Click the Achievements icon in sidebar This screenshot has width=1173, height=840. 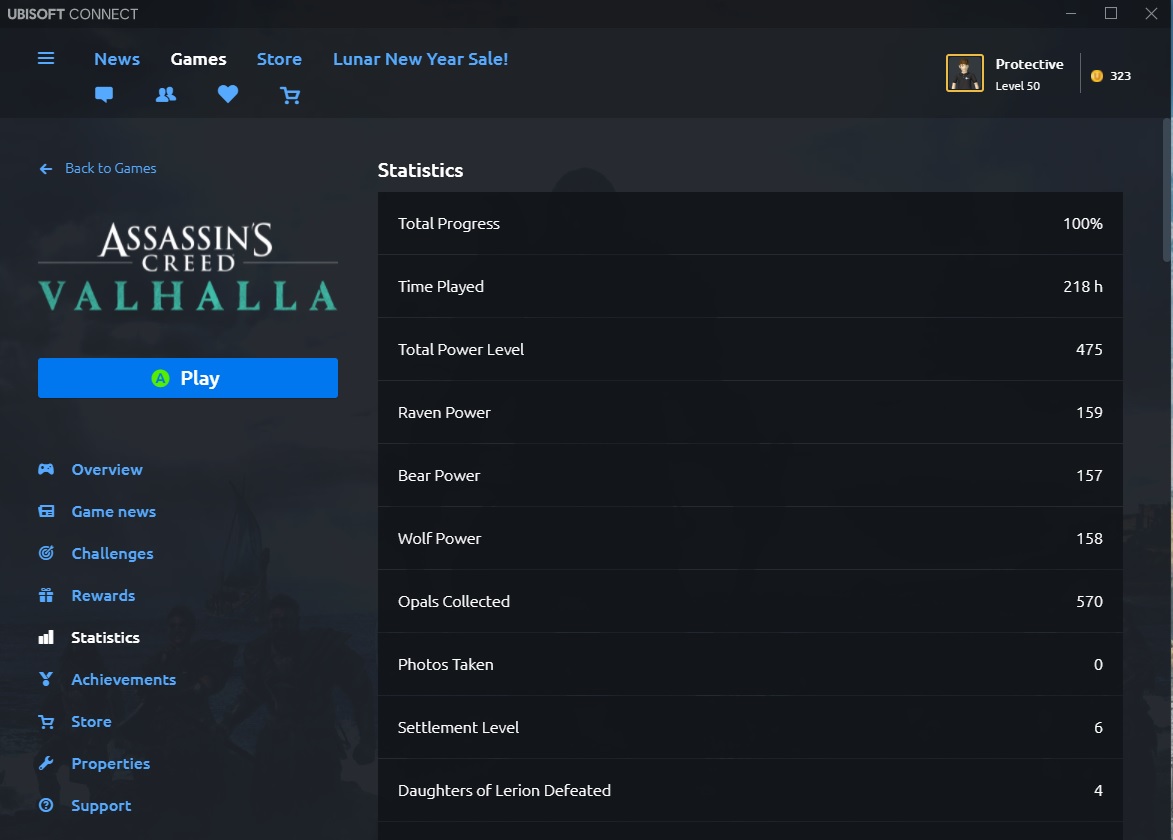point(46,678)
